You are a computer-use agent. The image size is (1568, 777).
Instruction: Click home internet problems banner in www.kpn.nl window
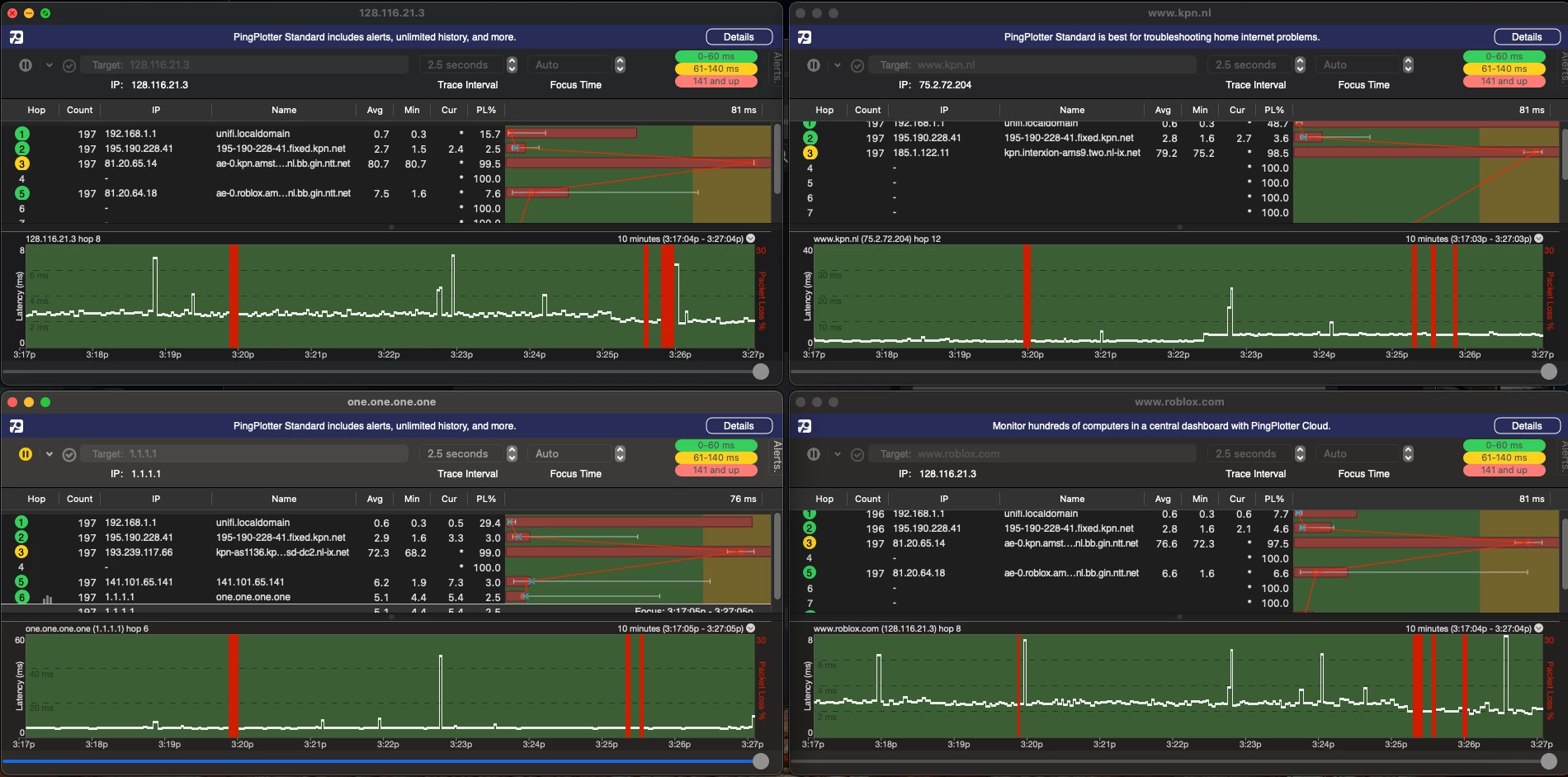pyautogui.click(x=1161, y=37)
